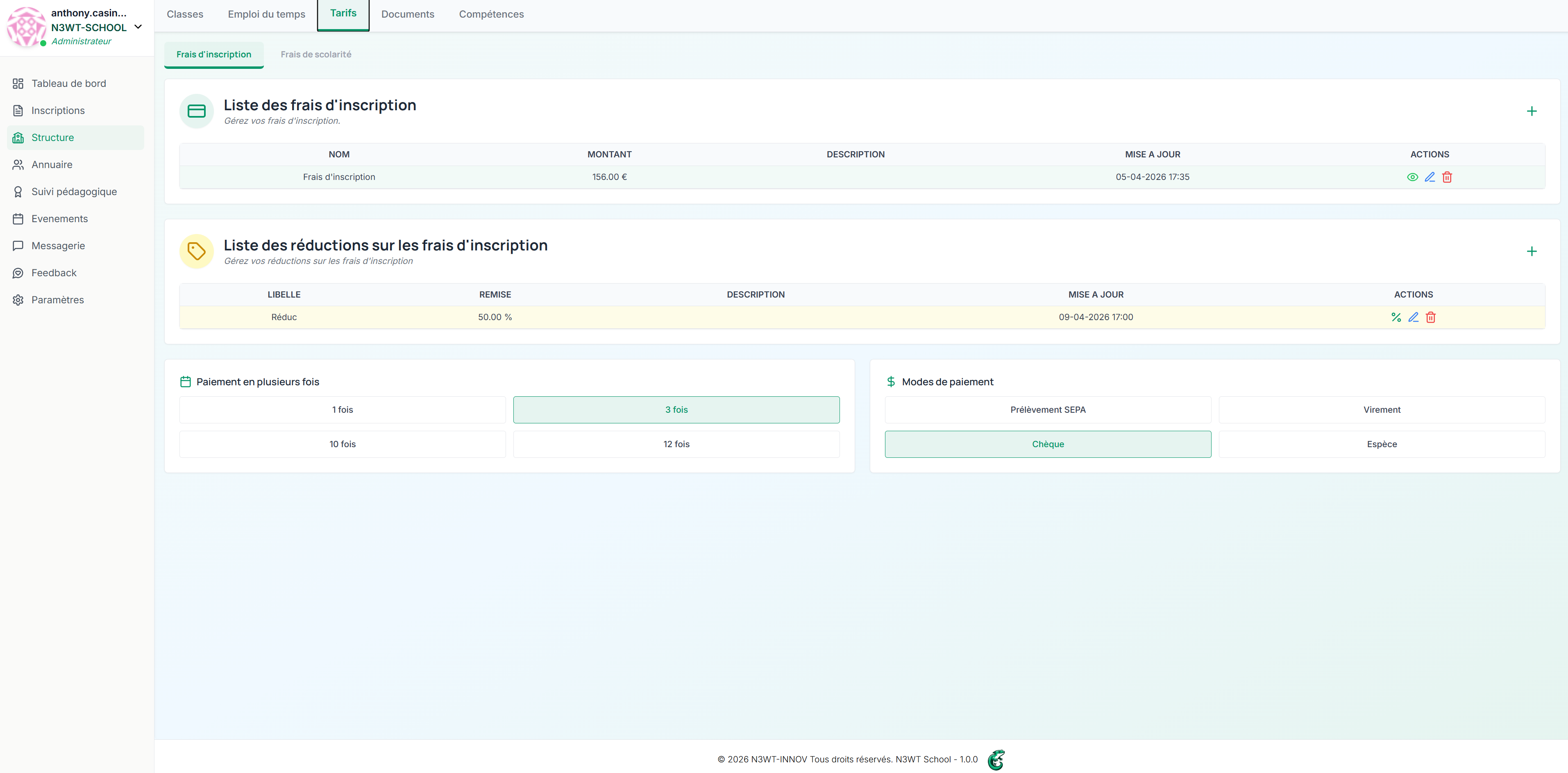Select the Tarifs tab
Screen dimensions: 1568x773
coord(343,14)
